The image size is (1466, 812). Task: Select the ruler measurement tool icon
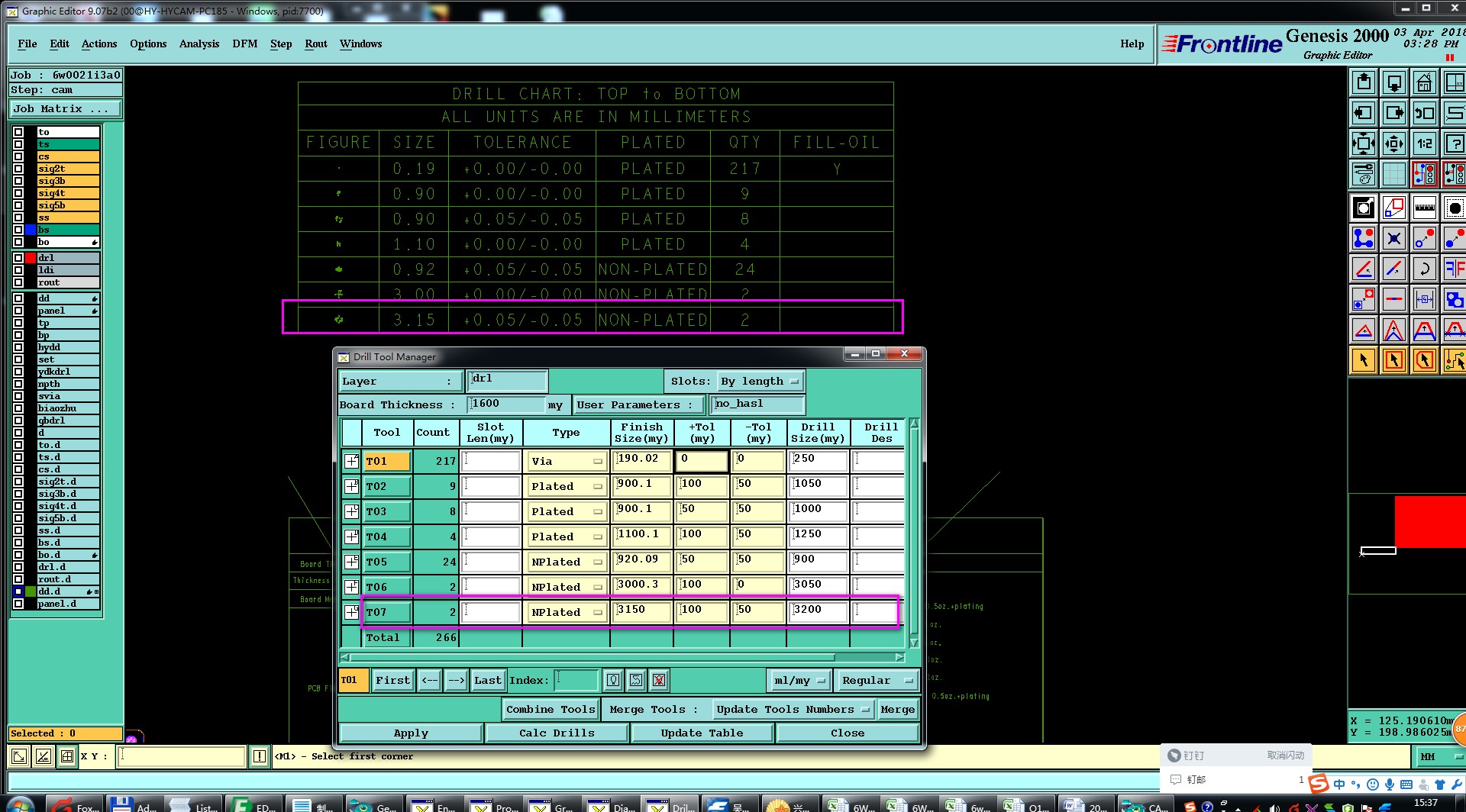1424,208
